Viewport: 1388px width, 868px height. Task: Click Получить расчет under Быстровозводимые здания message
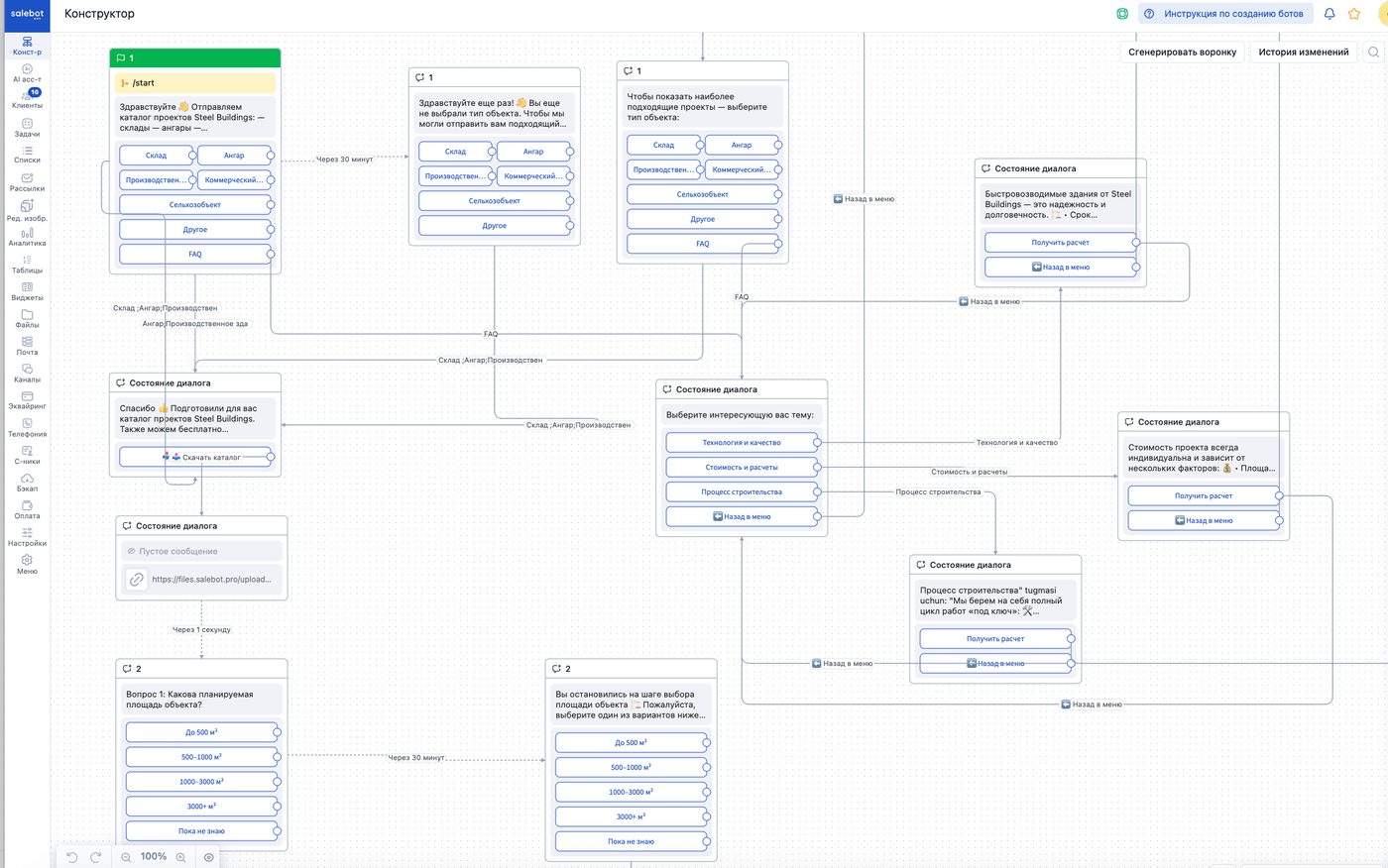[1060, 243]
